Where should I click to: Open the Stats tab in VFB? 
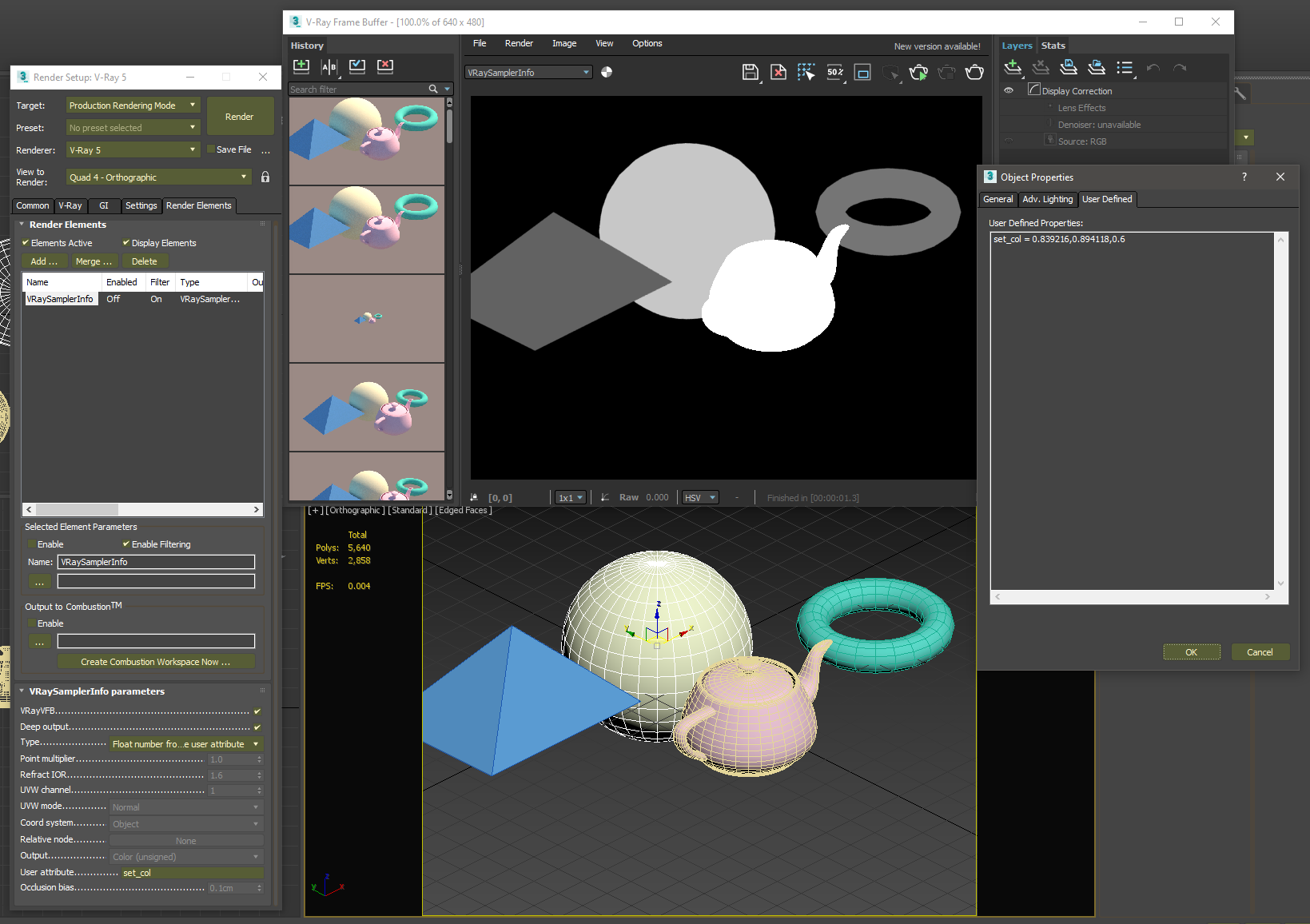coord(1053,46)
